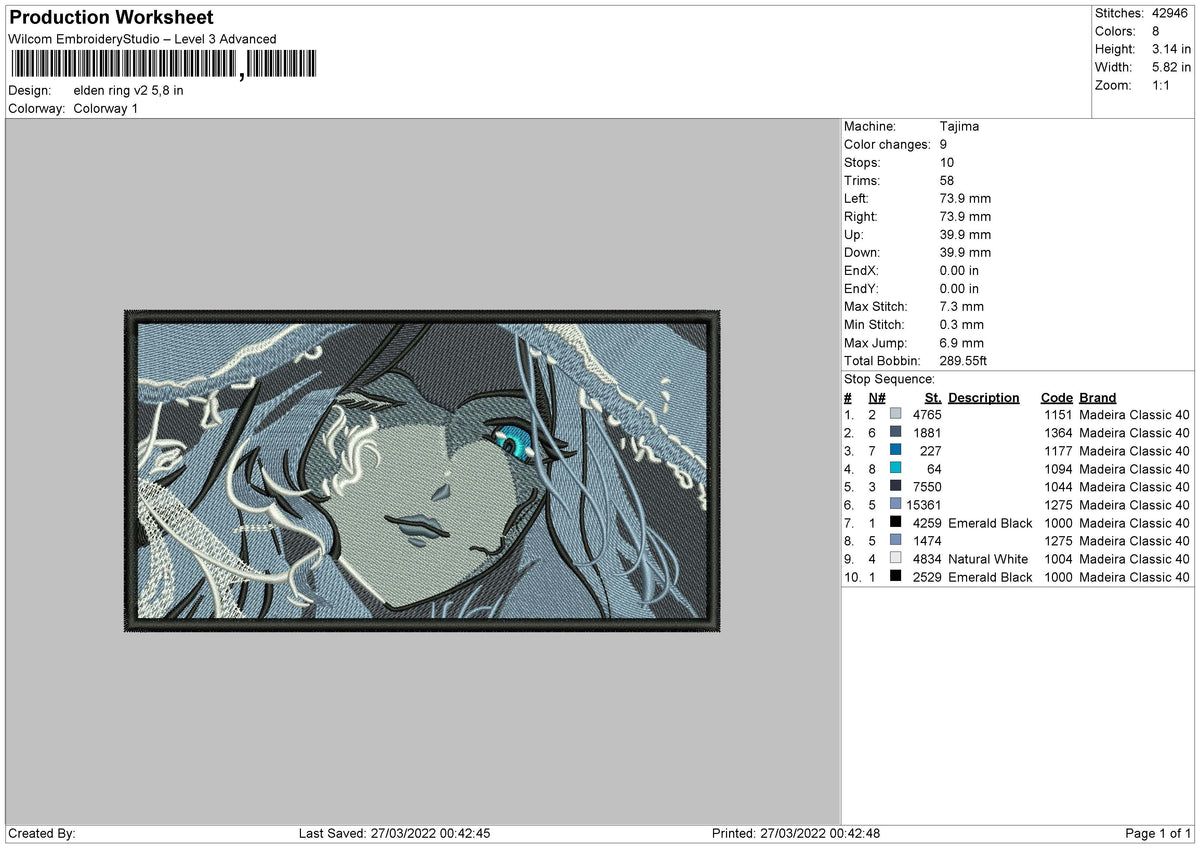Click the black swatch in stop 10
Screen dimensions: 1200x848
point(895,576)
